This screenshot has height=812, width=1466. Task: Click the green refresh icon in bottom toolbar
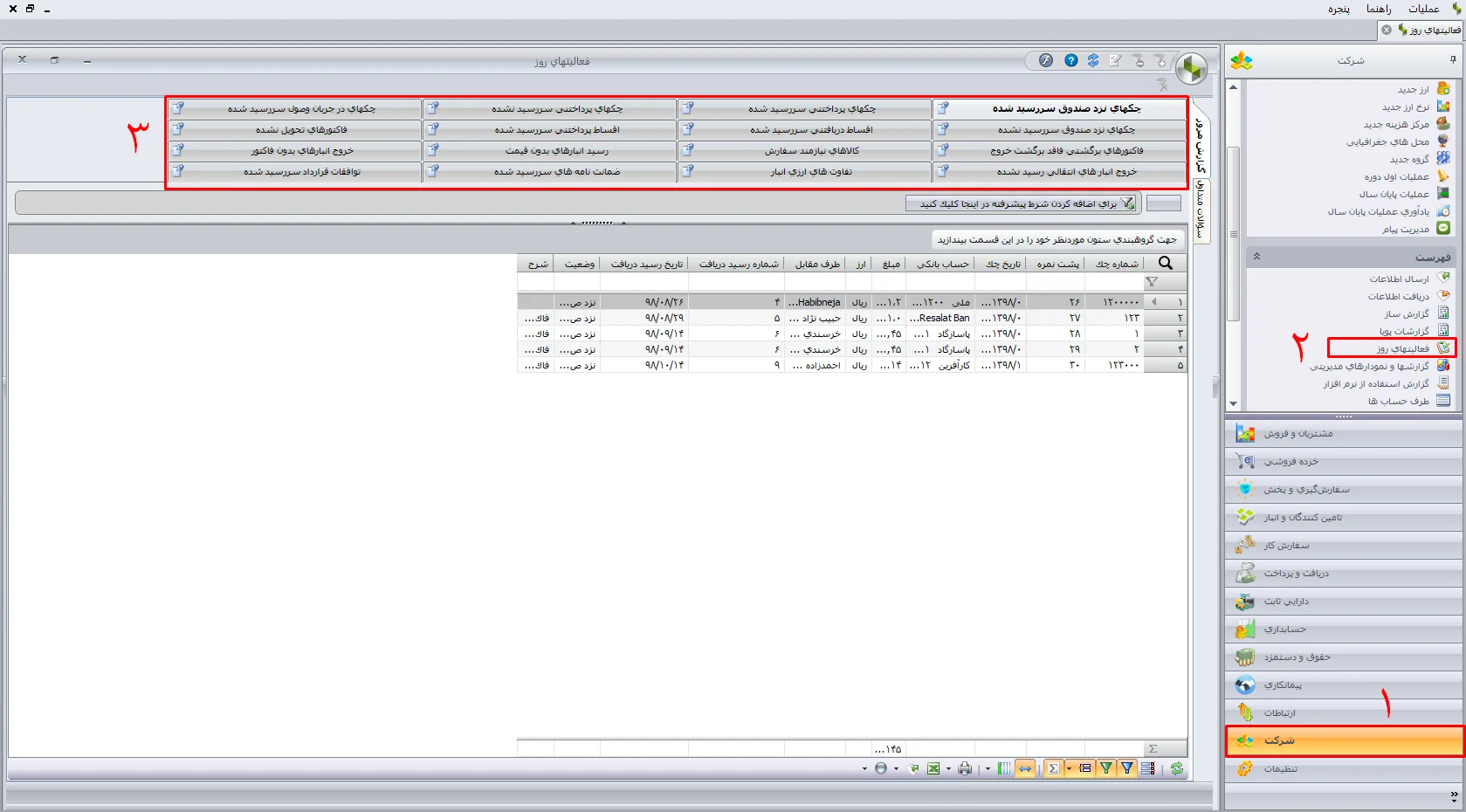(1177, 768)
